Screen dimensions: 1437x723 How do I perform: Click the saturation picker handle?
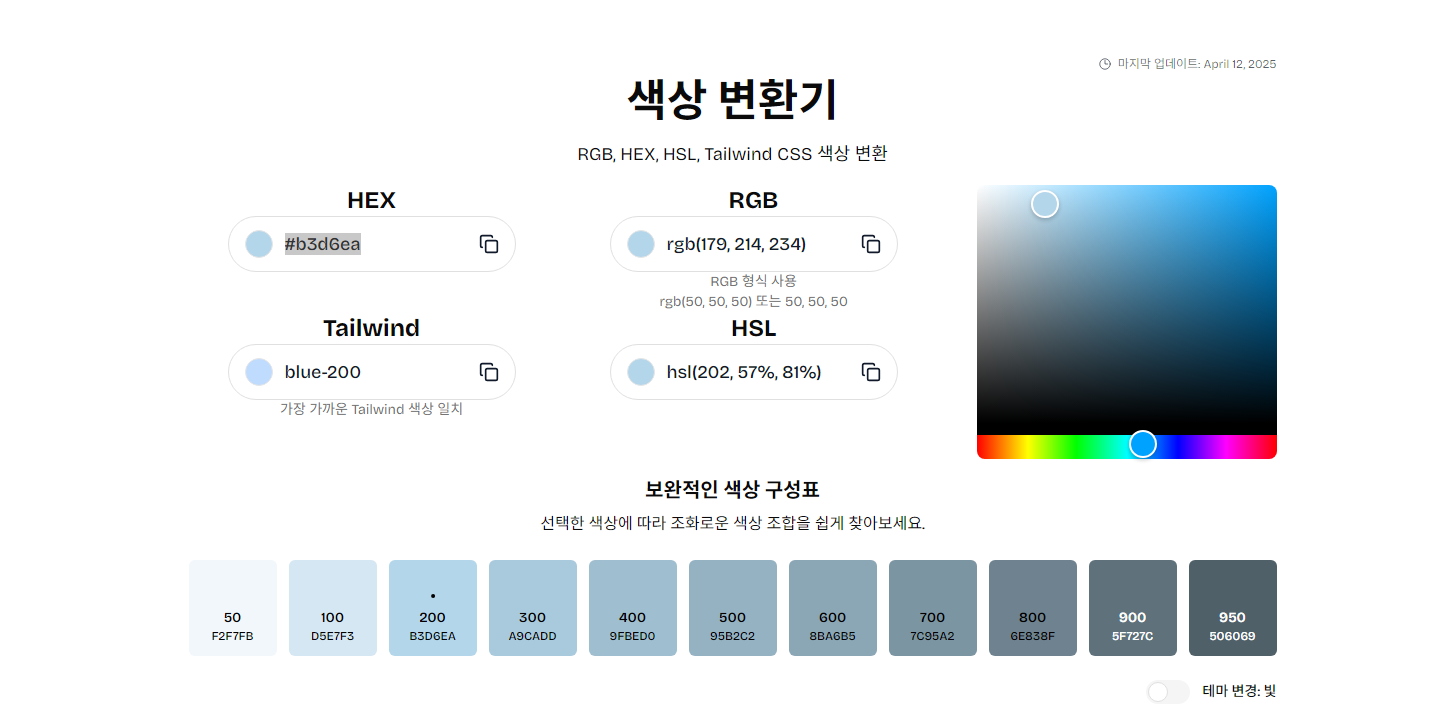click(x=1045, y=204)
